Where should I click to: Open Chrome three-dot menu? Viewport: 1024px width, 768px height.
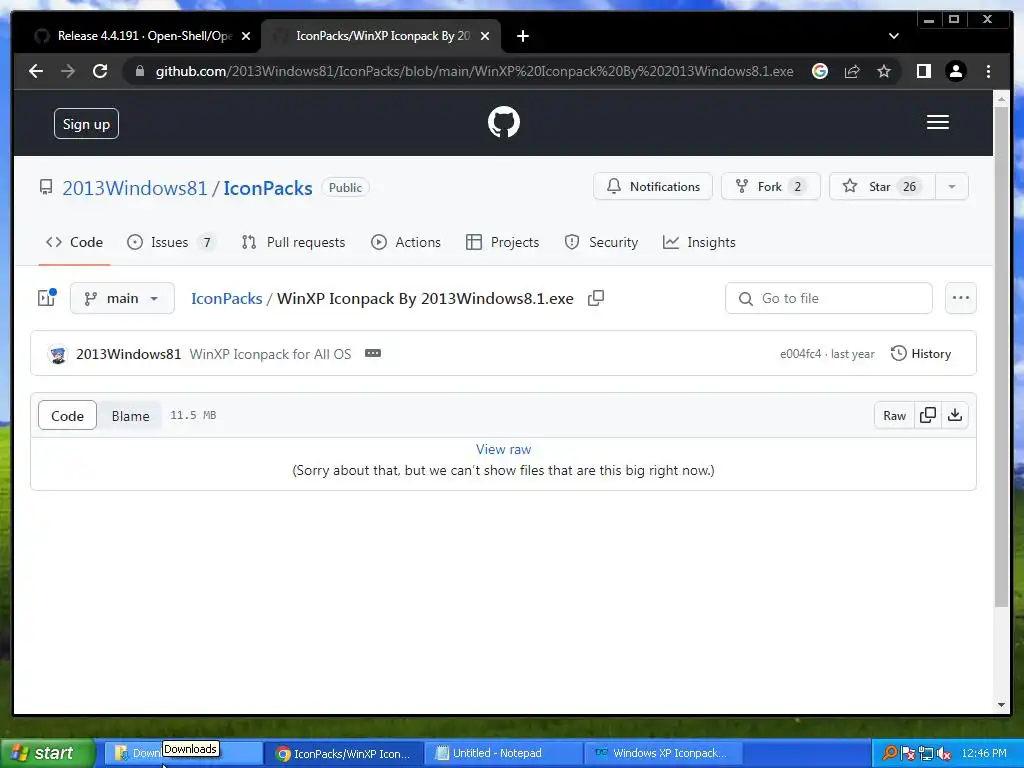pos(988,71)
